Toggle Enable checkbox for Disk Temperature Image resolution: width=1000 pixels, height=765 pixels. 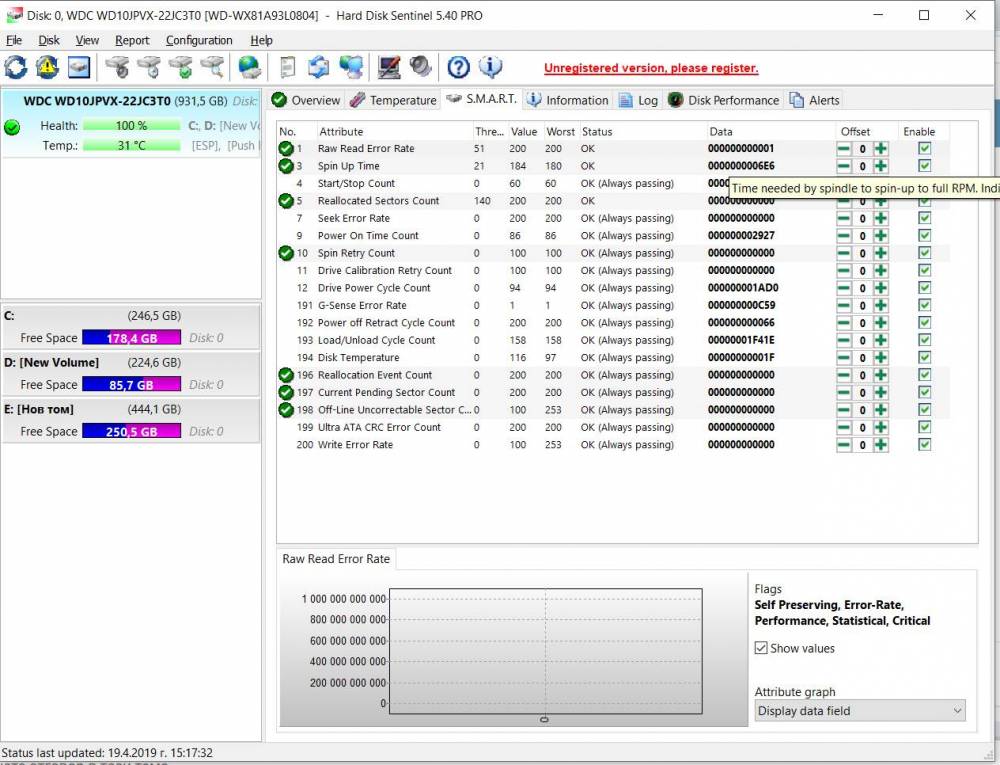[x=924, y=358]
